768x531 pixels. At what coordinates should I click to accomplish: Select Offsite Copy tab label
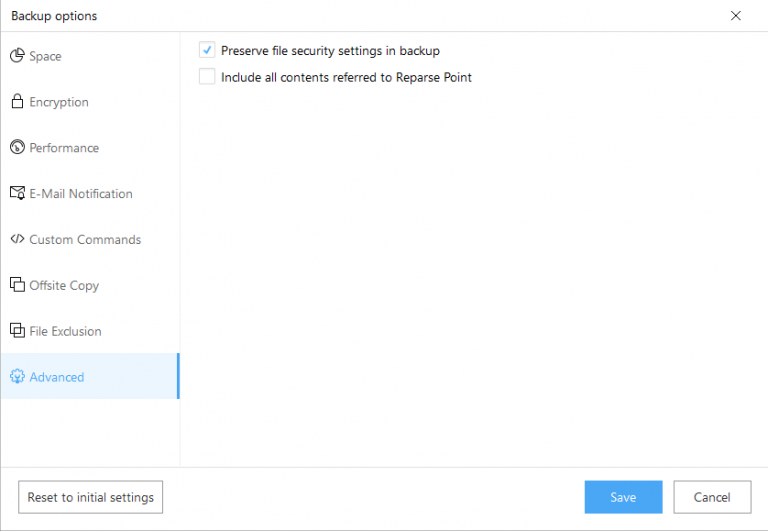click(x=64, y=285)
